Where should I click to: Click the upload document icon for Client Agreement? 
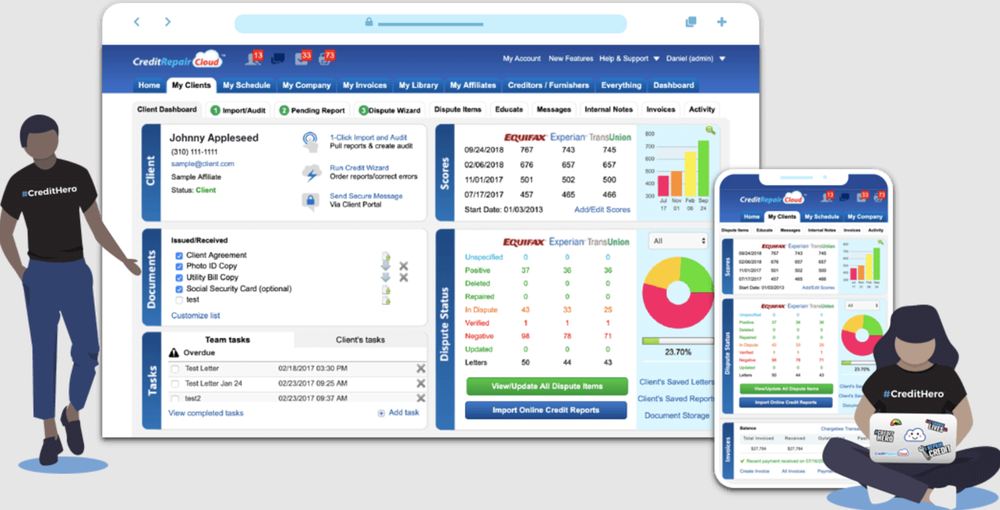click(x=386, y=256)
